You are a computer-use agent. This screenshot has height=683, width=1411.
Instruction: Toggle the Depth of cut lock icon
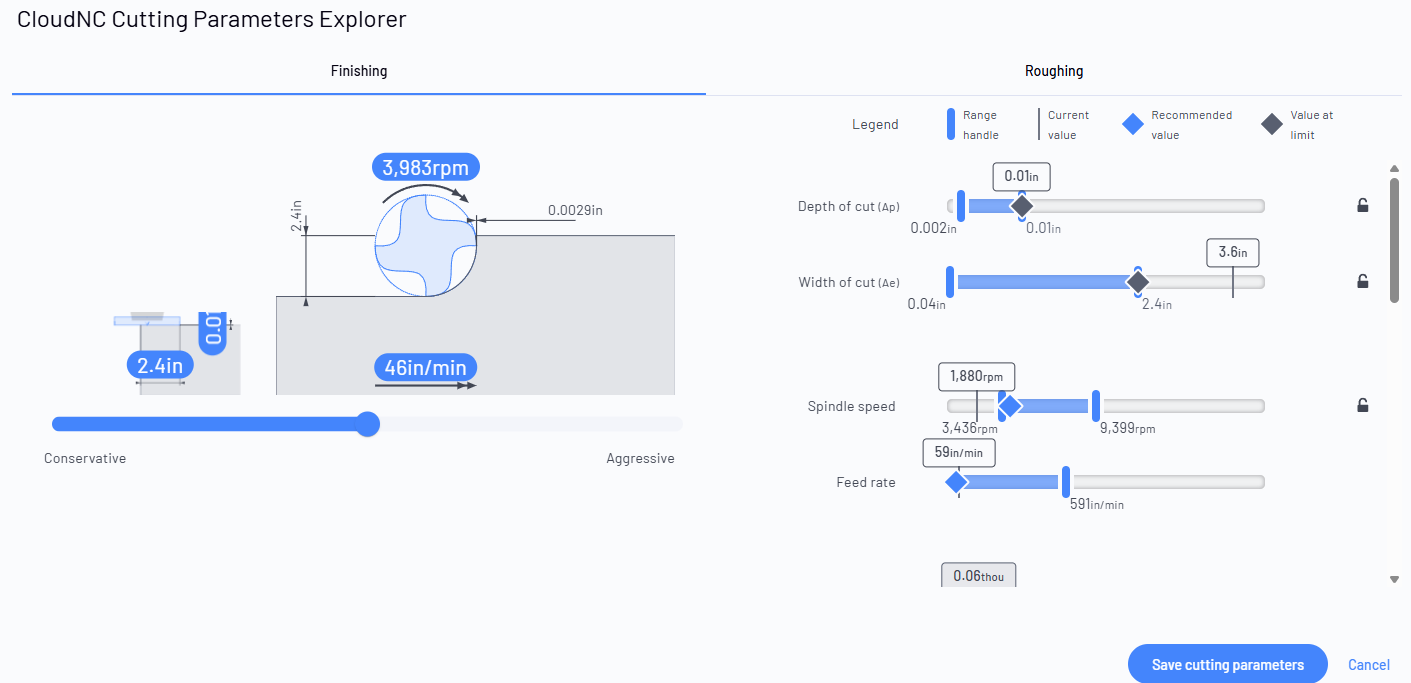point(1362,205)
